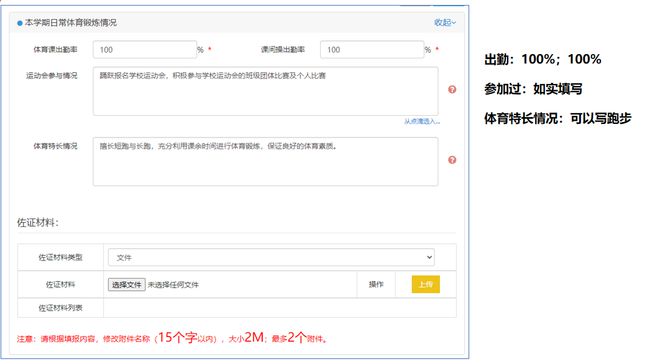The image size is (660, 364).
Task: Click the 体育特长情况 text area
Action: coord(266,161)
